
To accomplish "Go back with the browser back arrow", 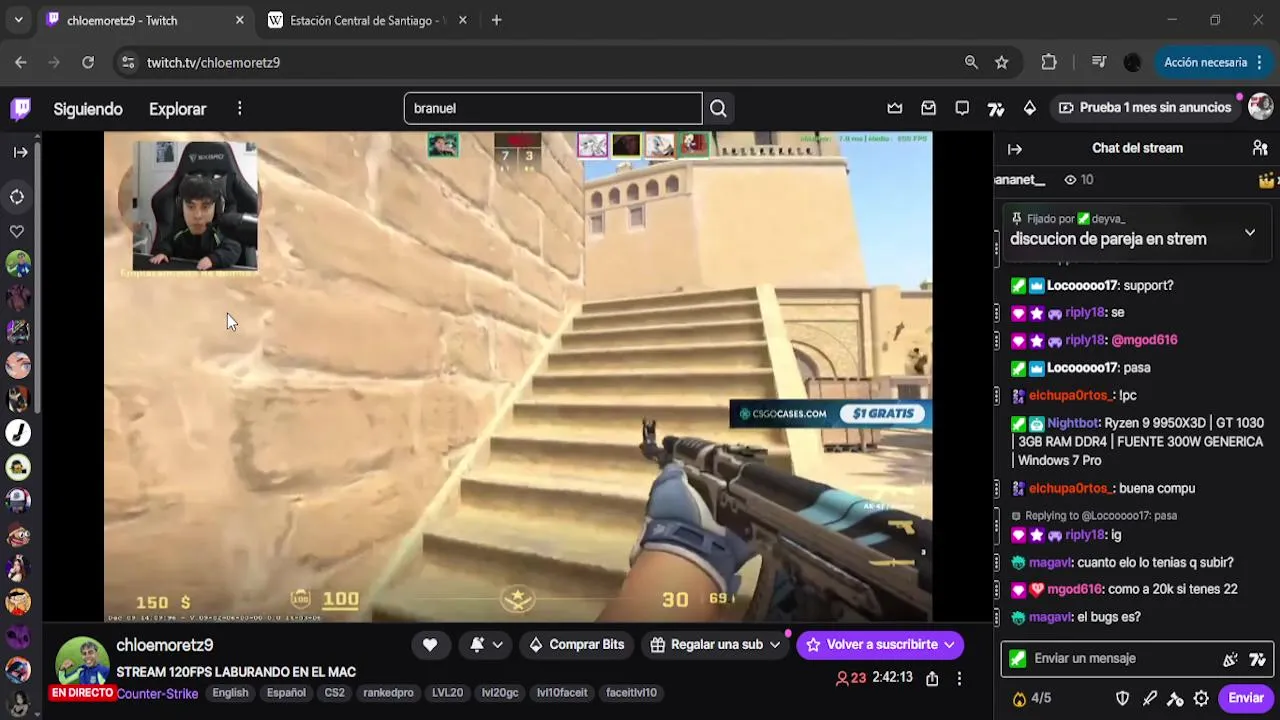I will point(21,62).
